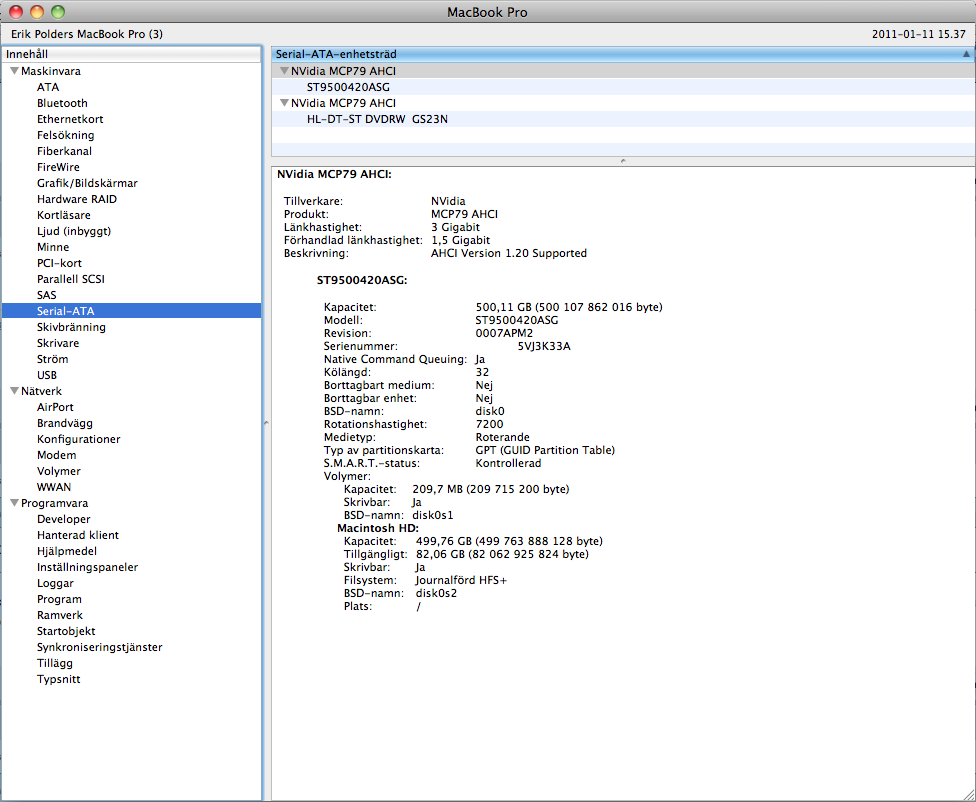The height and width of the screenshot is (802, 976).
Task: Click the window's green zoom button
Action: [x=58, y=12]
